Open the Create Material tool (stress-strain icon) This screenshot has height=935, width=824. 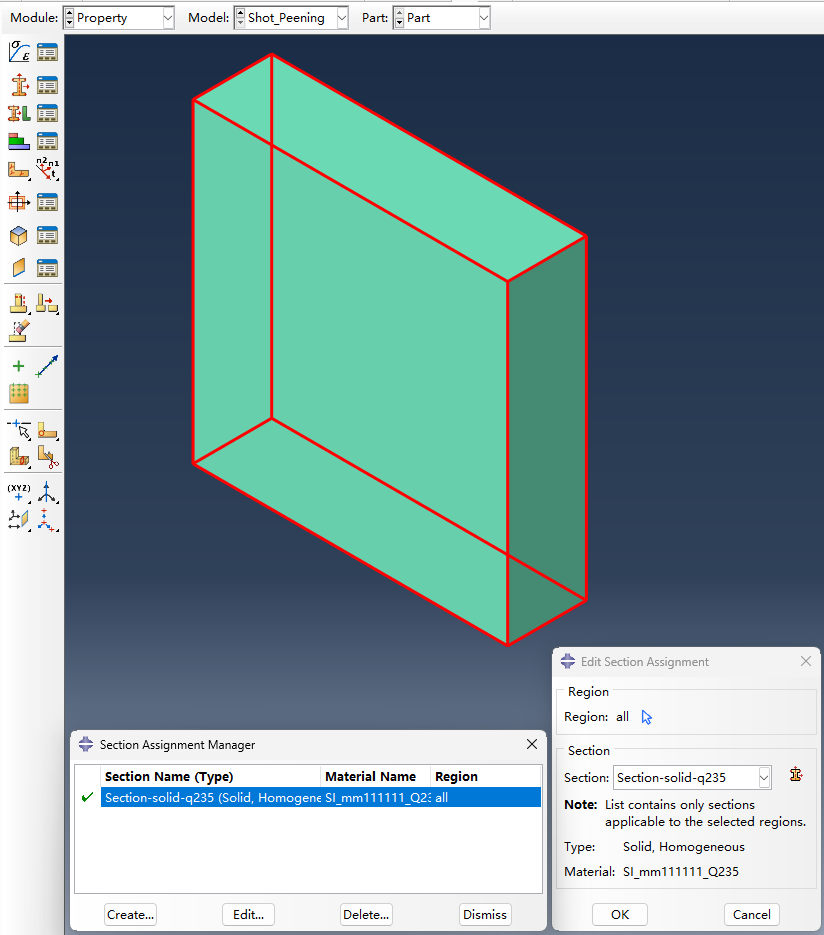point(19,52)
